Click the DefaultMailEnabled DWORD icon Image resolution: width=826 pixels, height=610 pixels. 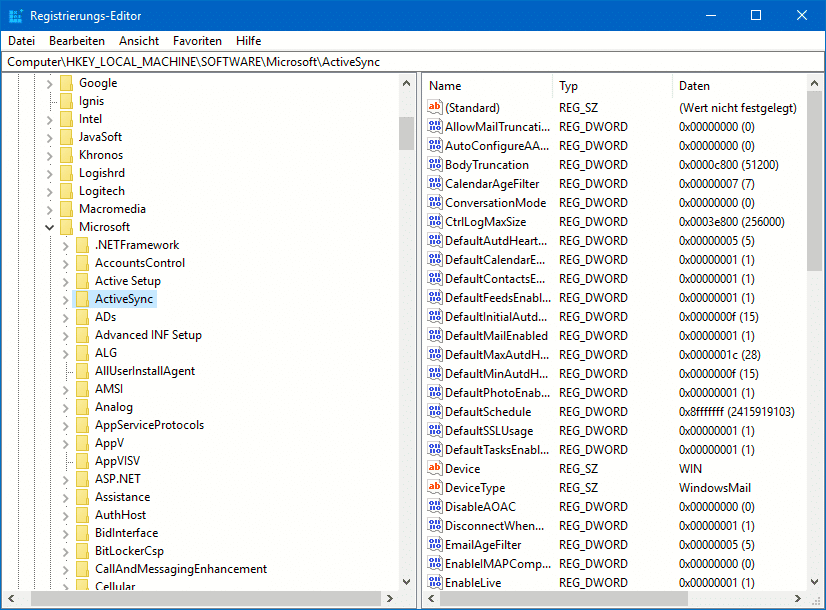tap(435, 335)
